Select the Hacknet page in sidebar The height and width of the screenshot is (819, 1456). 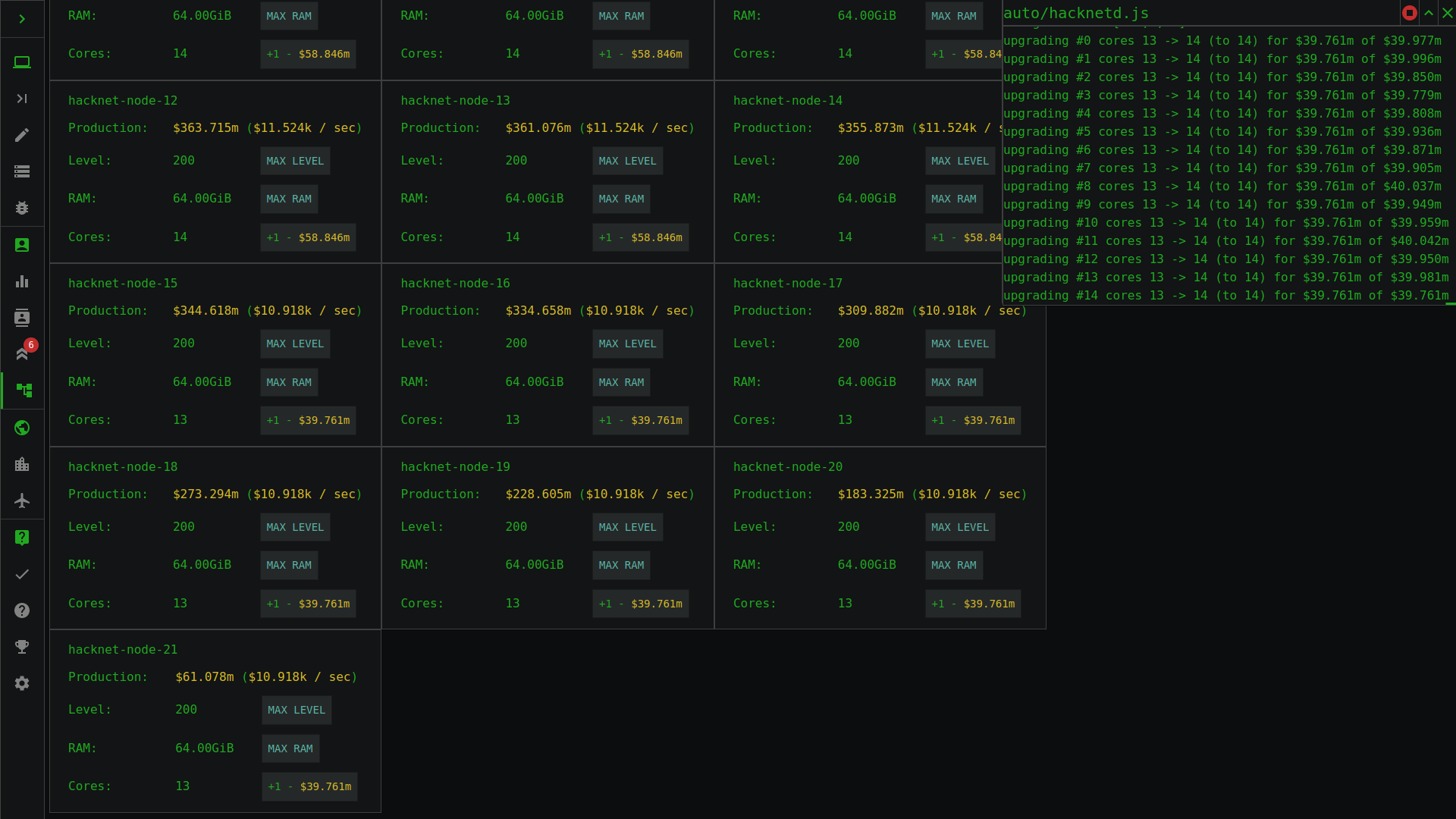coord(24,391)
